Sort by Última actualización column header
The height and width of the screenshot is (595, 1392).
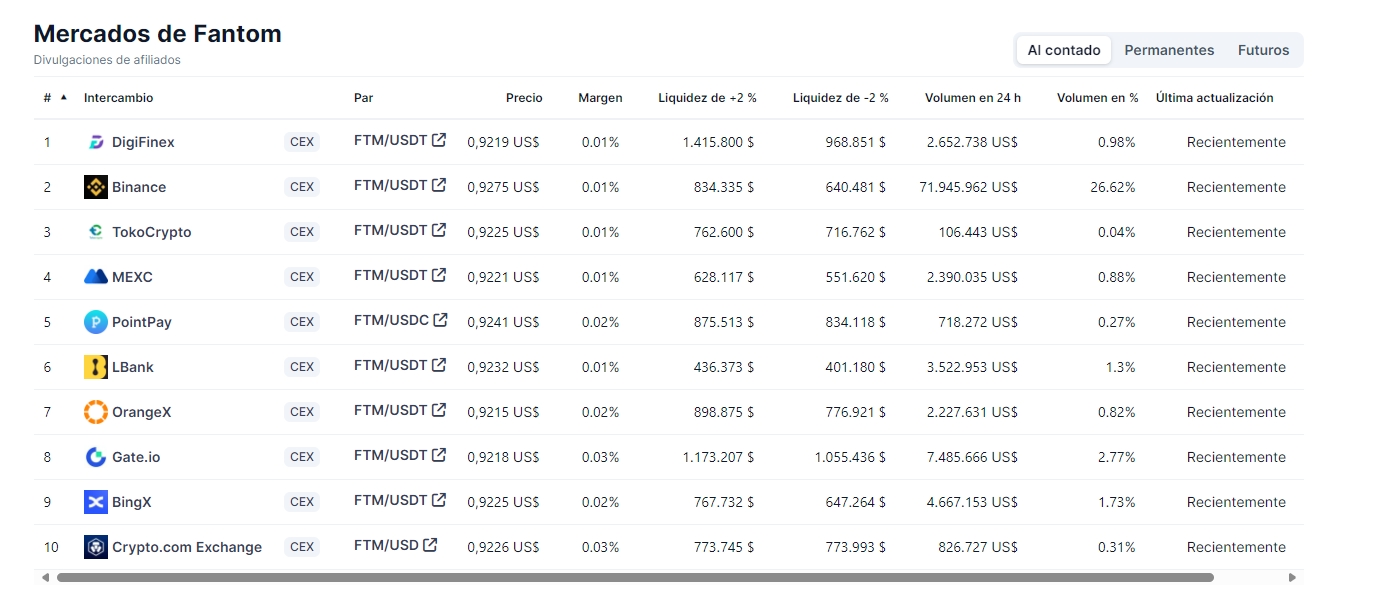click(x=1215, y=98)
